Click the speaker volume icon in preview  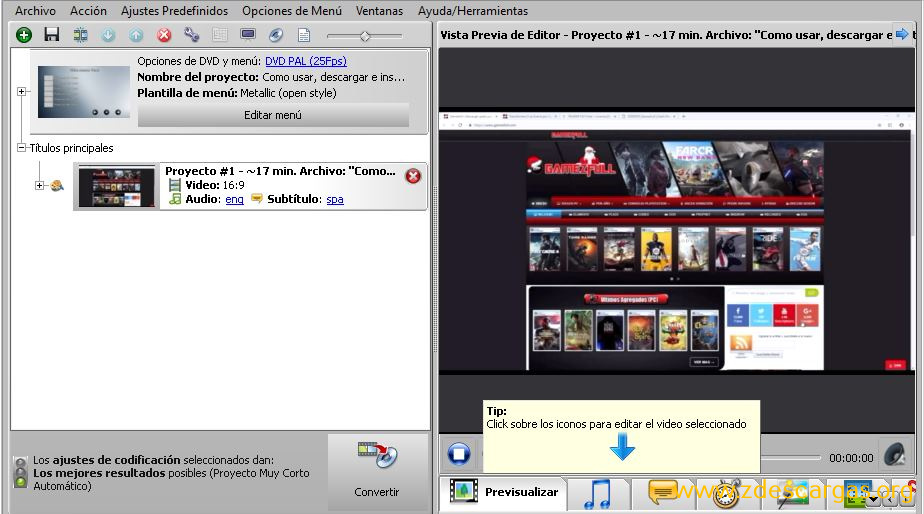(x=895, y=455)
